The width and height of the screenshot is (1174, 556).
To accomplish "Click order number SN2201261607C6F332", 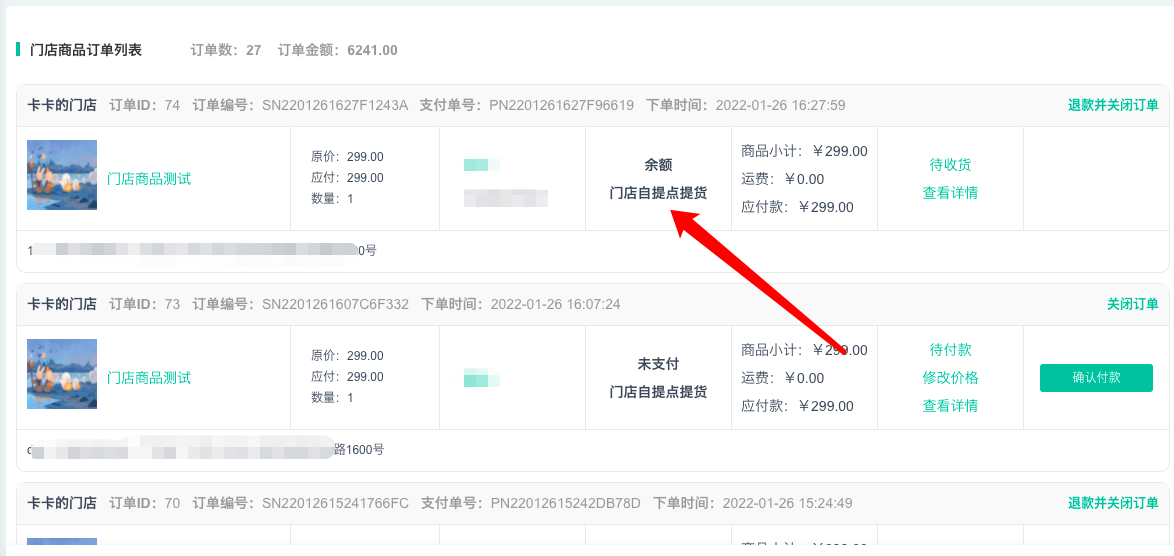I will pyautogui.click(x=335, y=305).
